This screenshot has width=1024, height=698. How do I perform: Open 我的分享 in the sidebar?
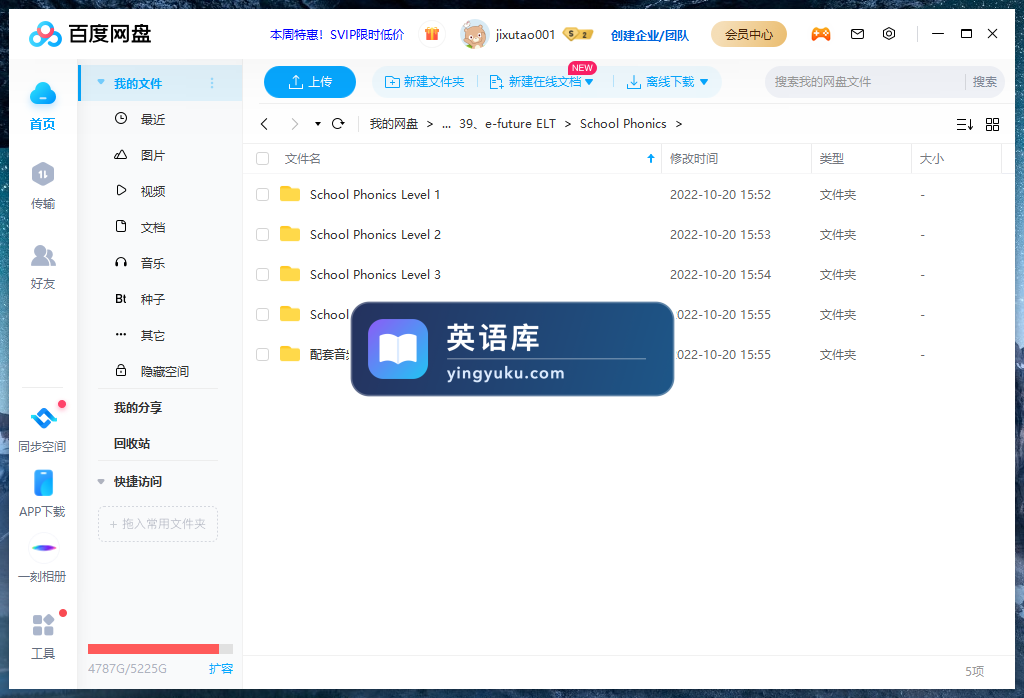(138, 407)
